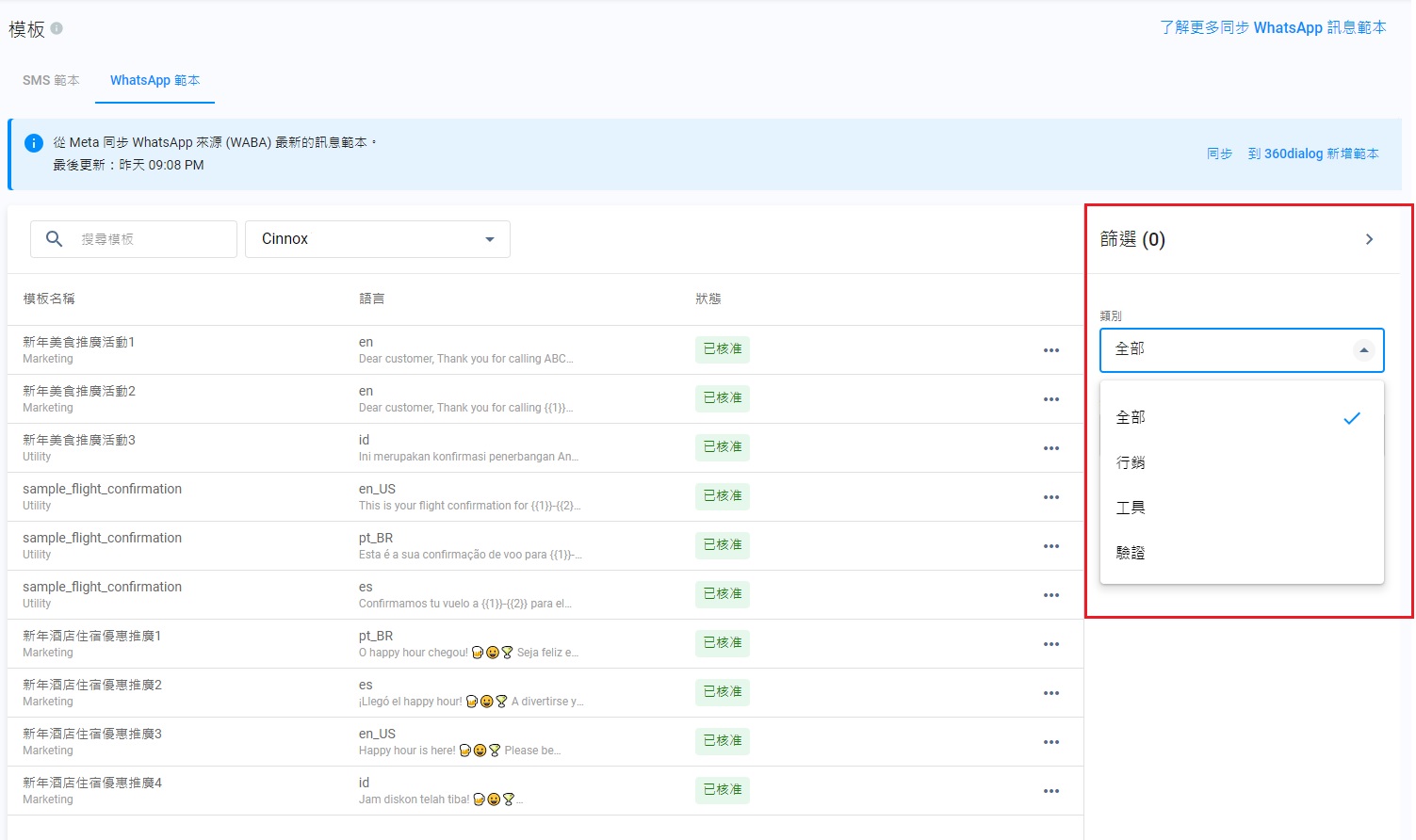Screen dimensions: 1416x840
Task: Open more options for pt_BR sample_flight_confirmation
Action: click(1050, 546)
